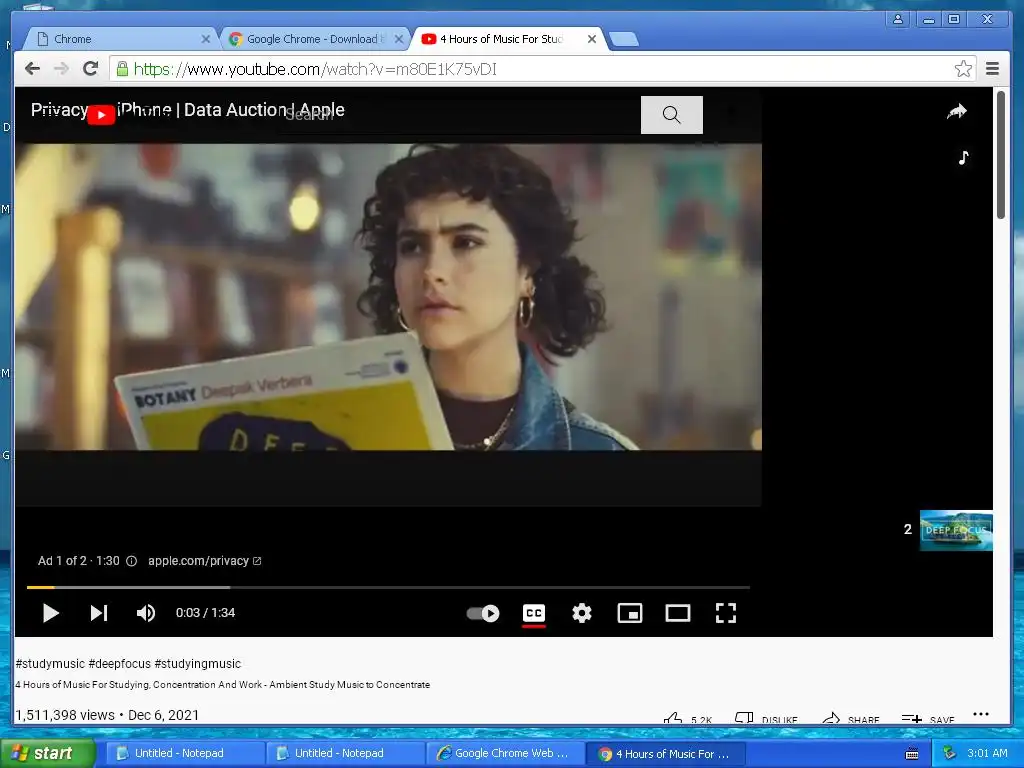Open the Chrome hamburger menu
1024x768 pixels.
(x=992, y=69)
